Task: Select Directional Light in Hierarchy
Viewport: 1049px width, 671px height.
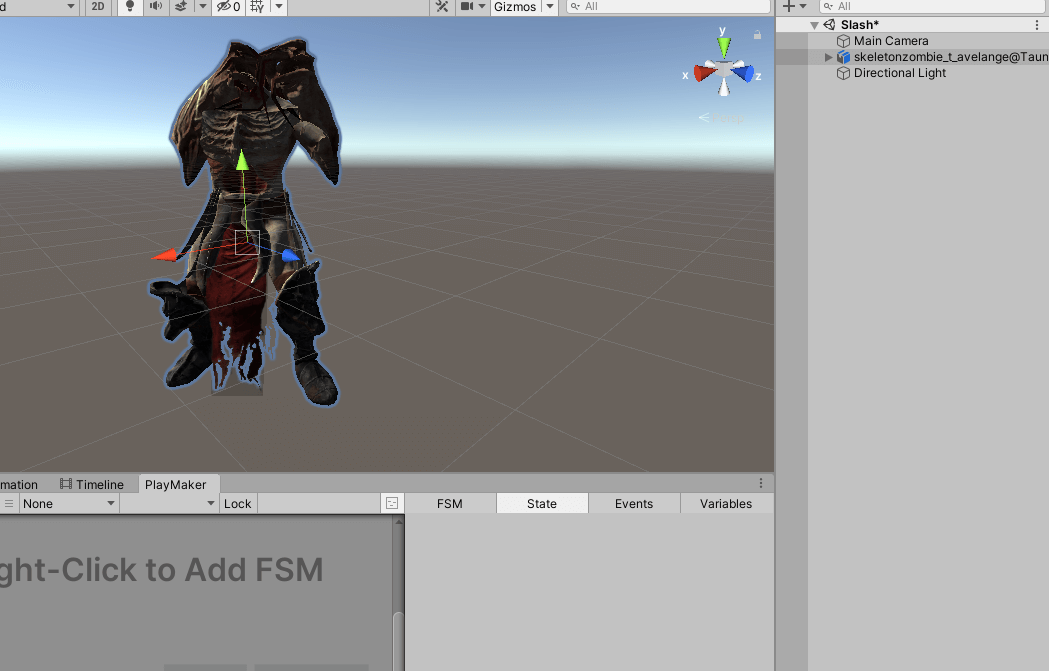Action: (x=899, y=73)
